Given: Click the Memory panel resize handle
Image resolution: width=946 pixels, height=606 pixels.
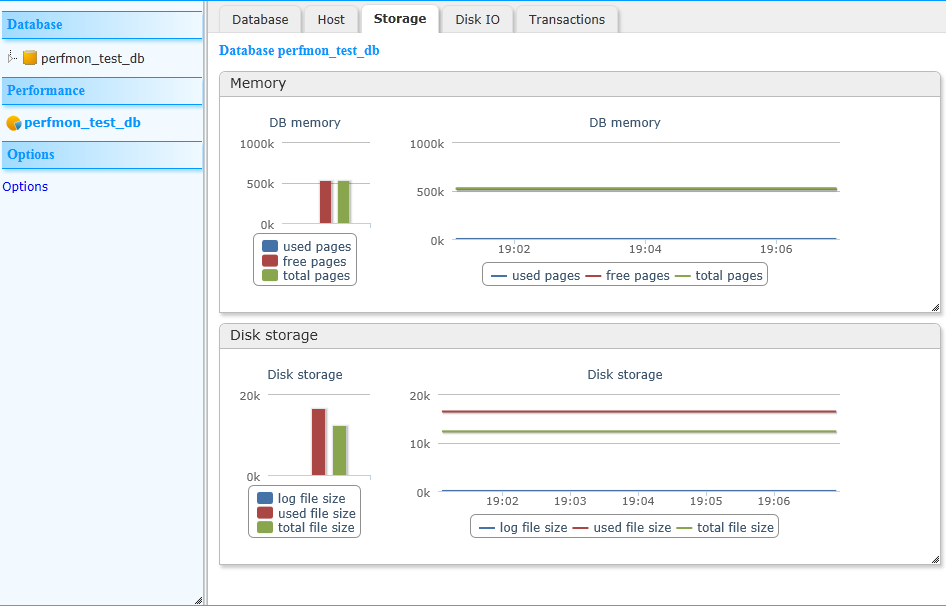Looking at the screenshot, I should (x=935, y=307).
